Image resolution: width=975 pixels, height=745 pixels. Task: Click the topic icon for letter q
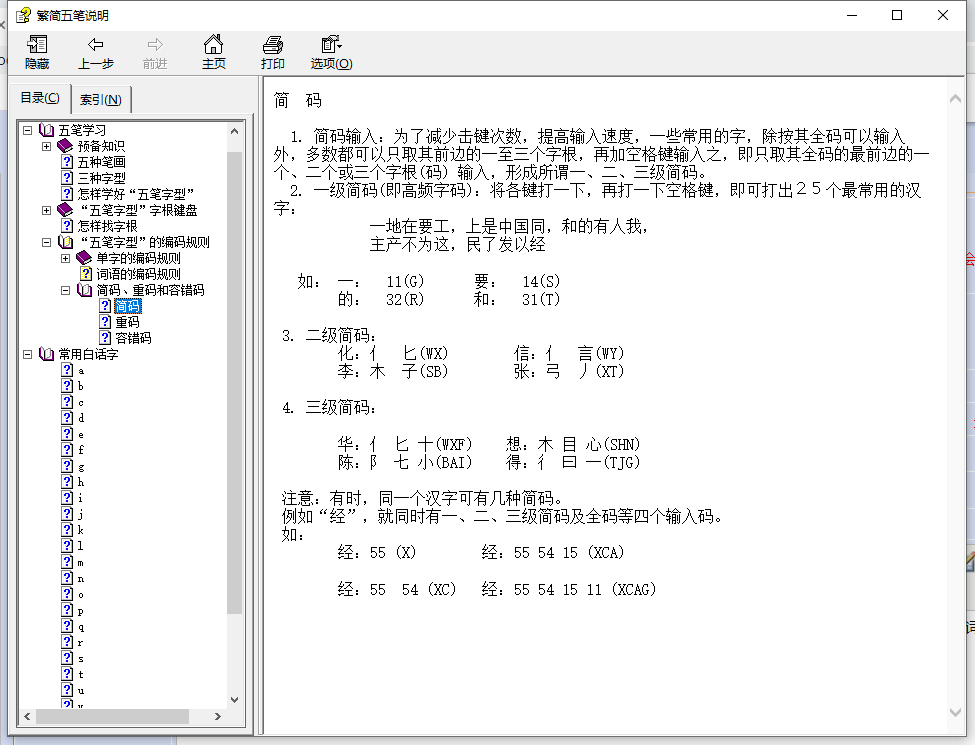click(x=68, y=626)
